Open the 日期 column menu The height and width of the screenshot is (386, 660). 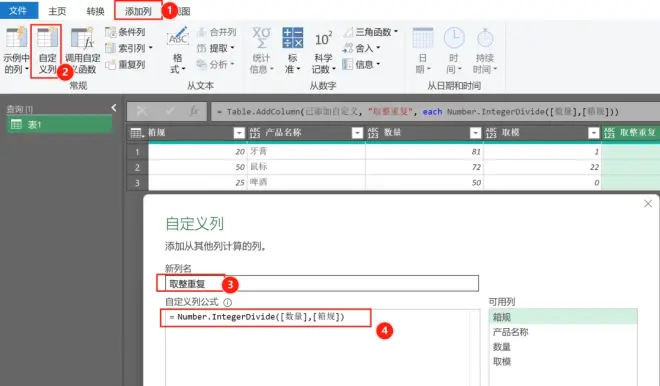point(423,50)
